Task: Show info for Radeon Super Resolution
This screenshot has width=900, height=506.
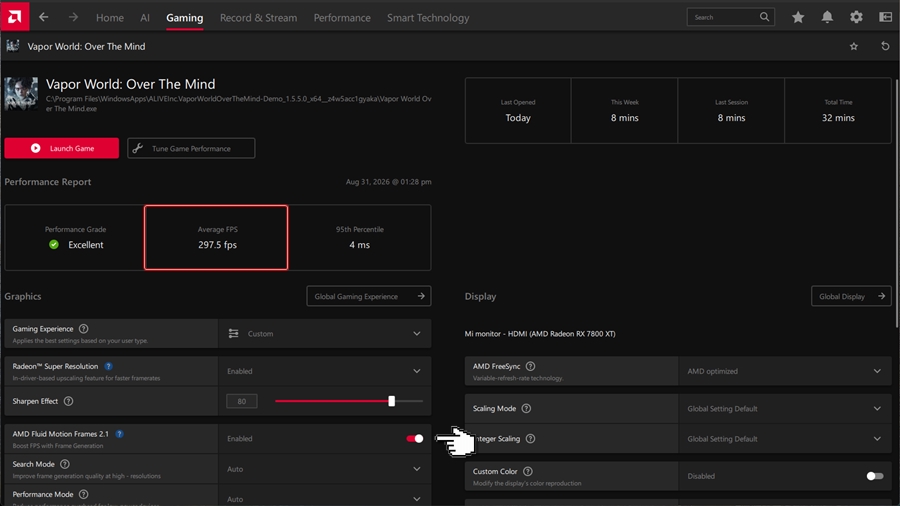Action: [108, 366]
